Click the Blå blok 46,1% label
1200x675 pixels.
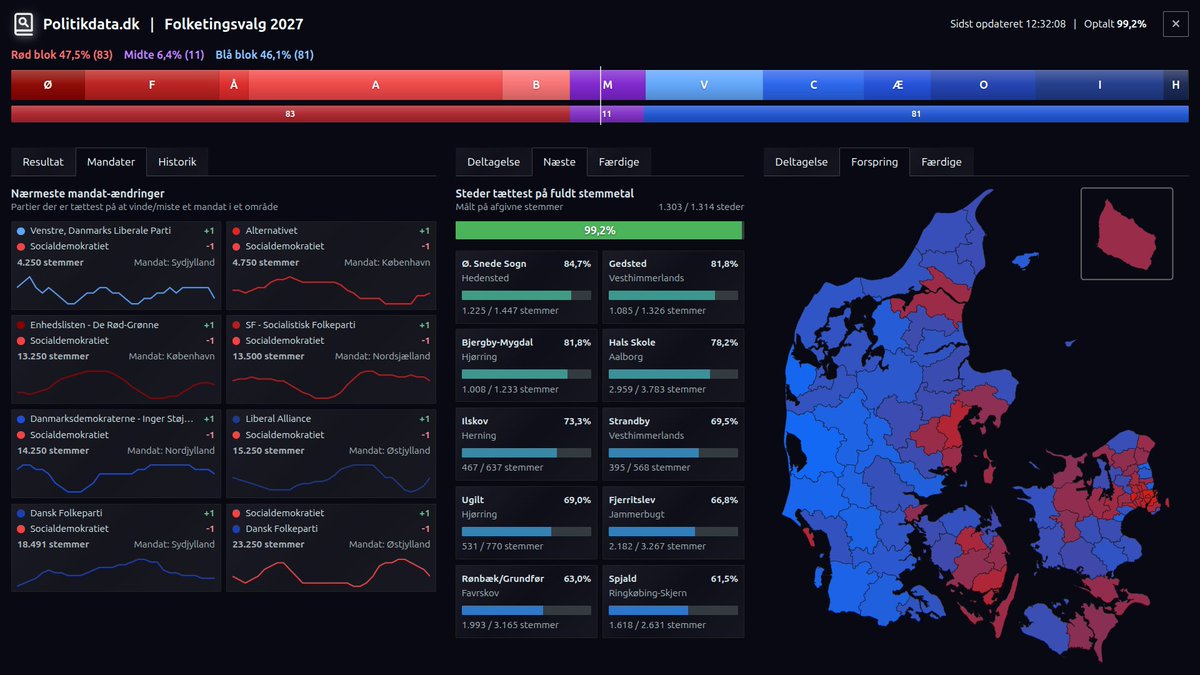pyautogui.click(x=264, y=55)
